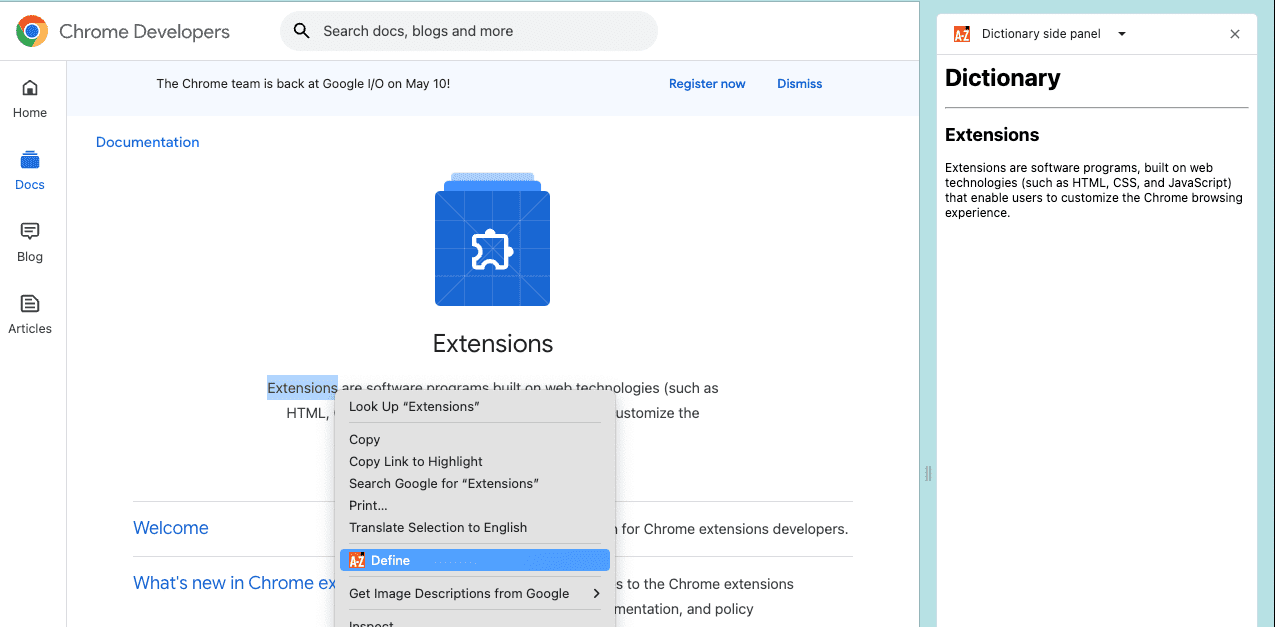1275x627 pixels.
Task: Click the search docs input field
Action: click(468, 31)
